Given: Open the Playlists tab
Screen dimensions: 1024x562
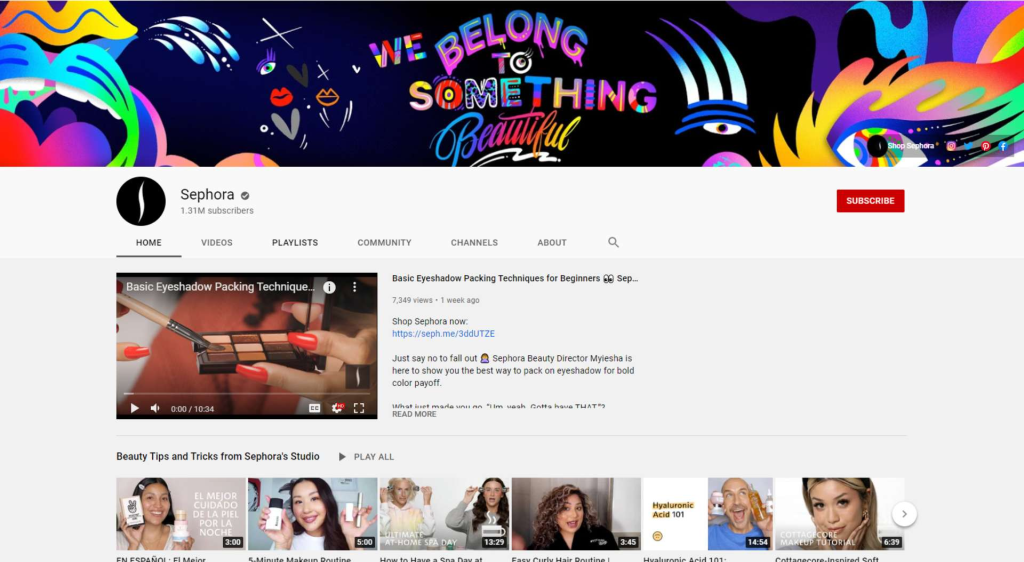Looking at the screenshot, I should 295,243.
